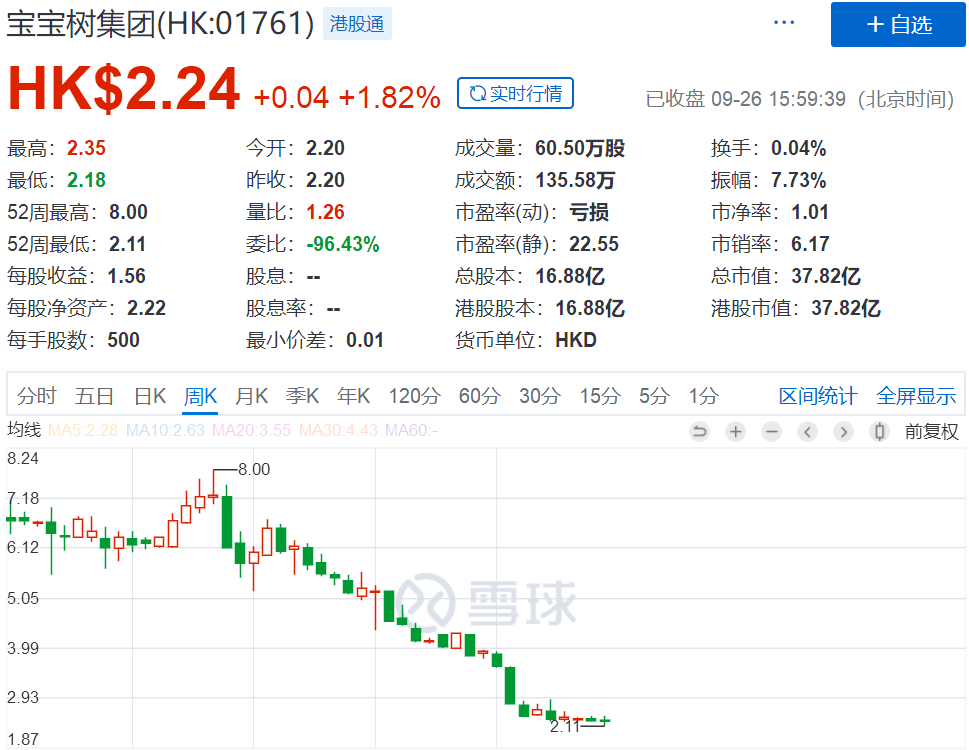Click the 振幅 value 7.73%
Screen dimensions: 969x750
click(x=798, y=180)
